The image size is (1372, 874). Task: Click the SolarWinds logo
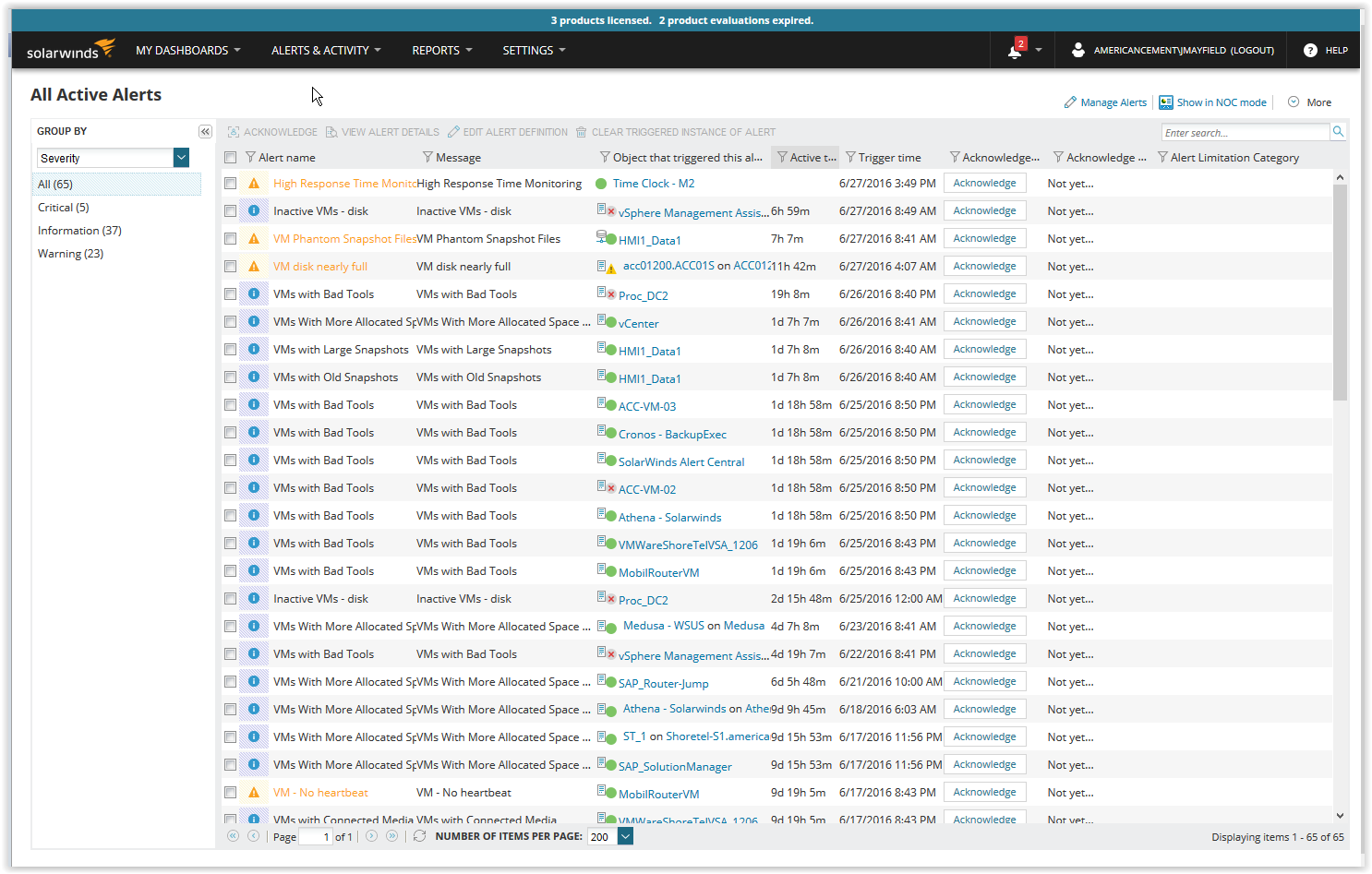pyautogui.click(x=71, y=50)
